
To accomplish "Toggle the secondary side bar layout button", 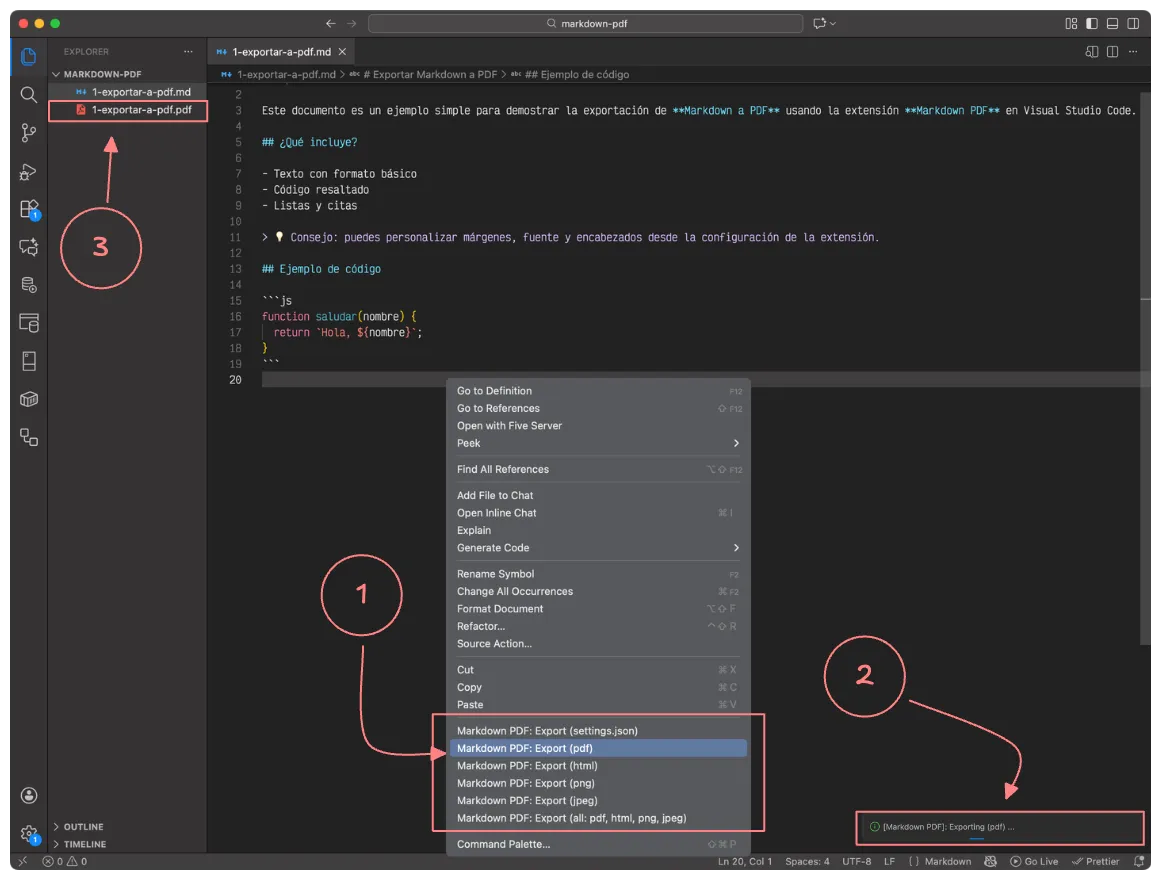I will pyautogui.click(x=1134, y=23).
